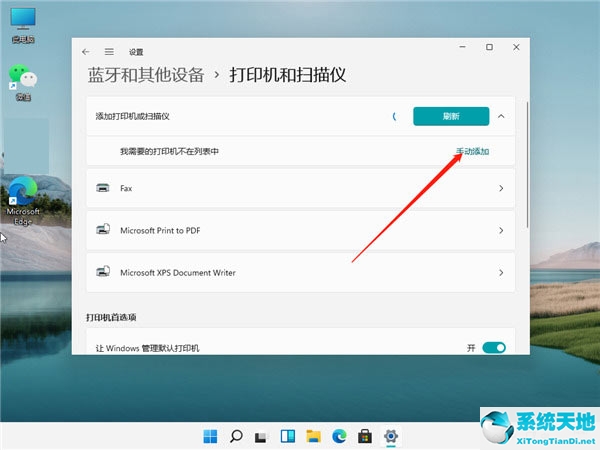Click the teal 刷新 refresh button

click(x=451, y=116)
